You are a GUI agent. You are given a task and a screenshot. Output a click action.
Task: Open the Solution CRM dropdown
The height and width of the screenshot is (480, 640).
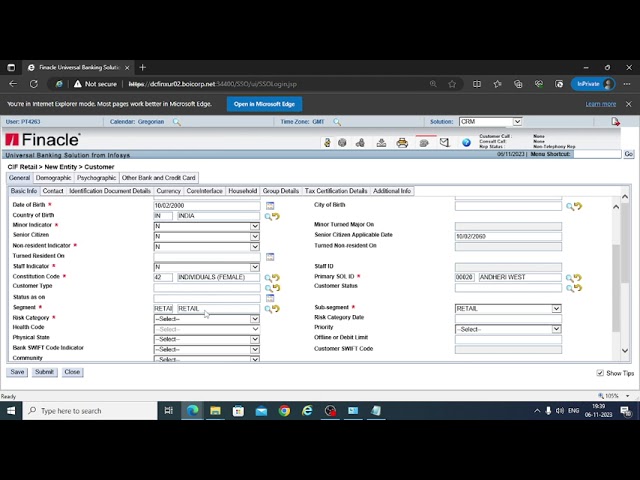pyautogui.click(x=517, y=122)
